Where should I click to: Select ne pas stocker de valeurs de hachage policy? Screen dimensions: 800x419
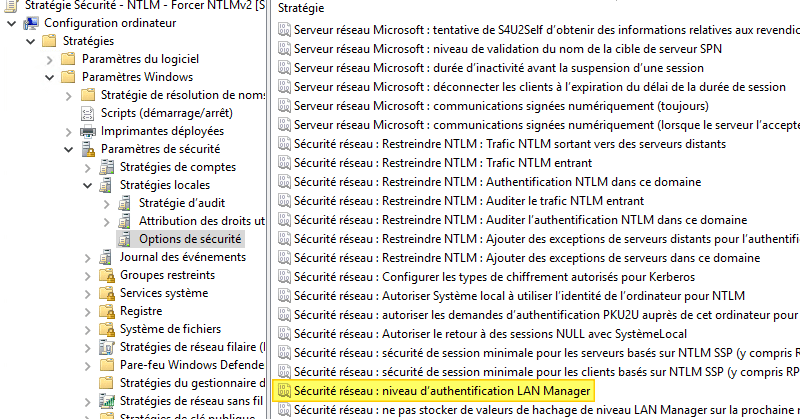click(x=547, y=410)
